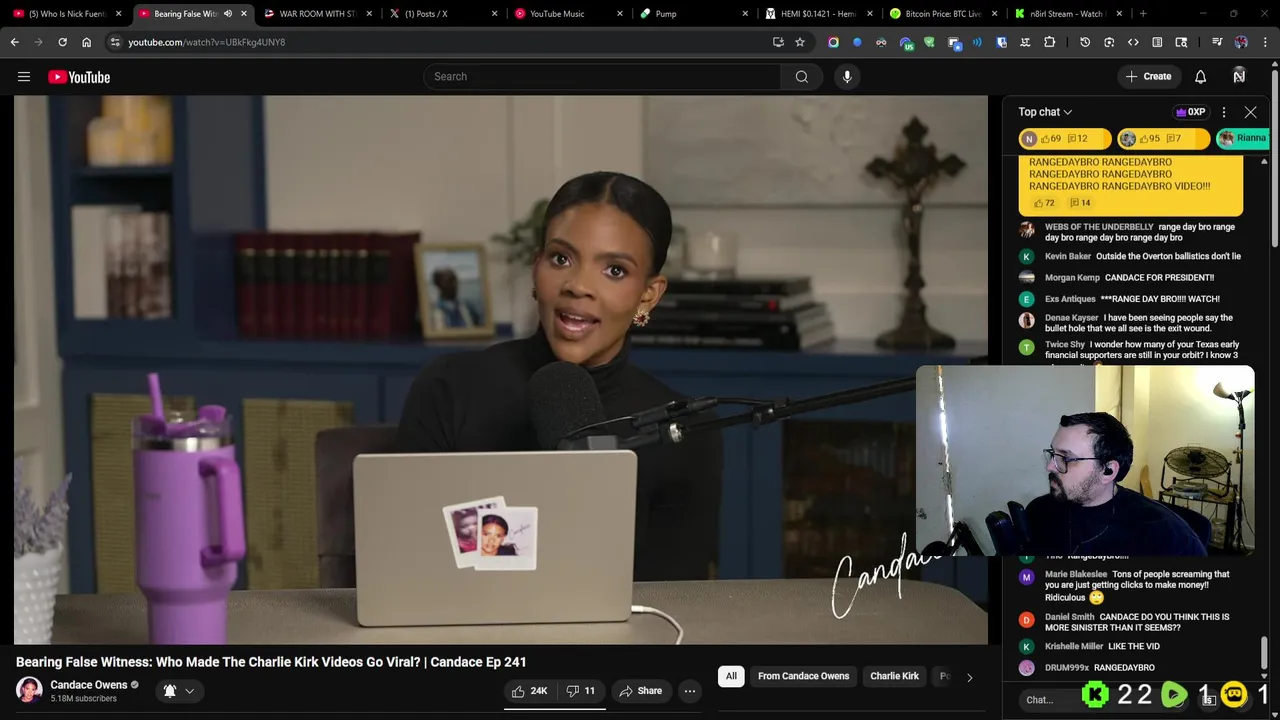
Task: Open the code brackets extension icon
Action: point(1133,42)
